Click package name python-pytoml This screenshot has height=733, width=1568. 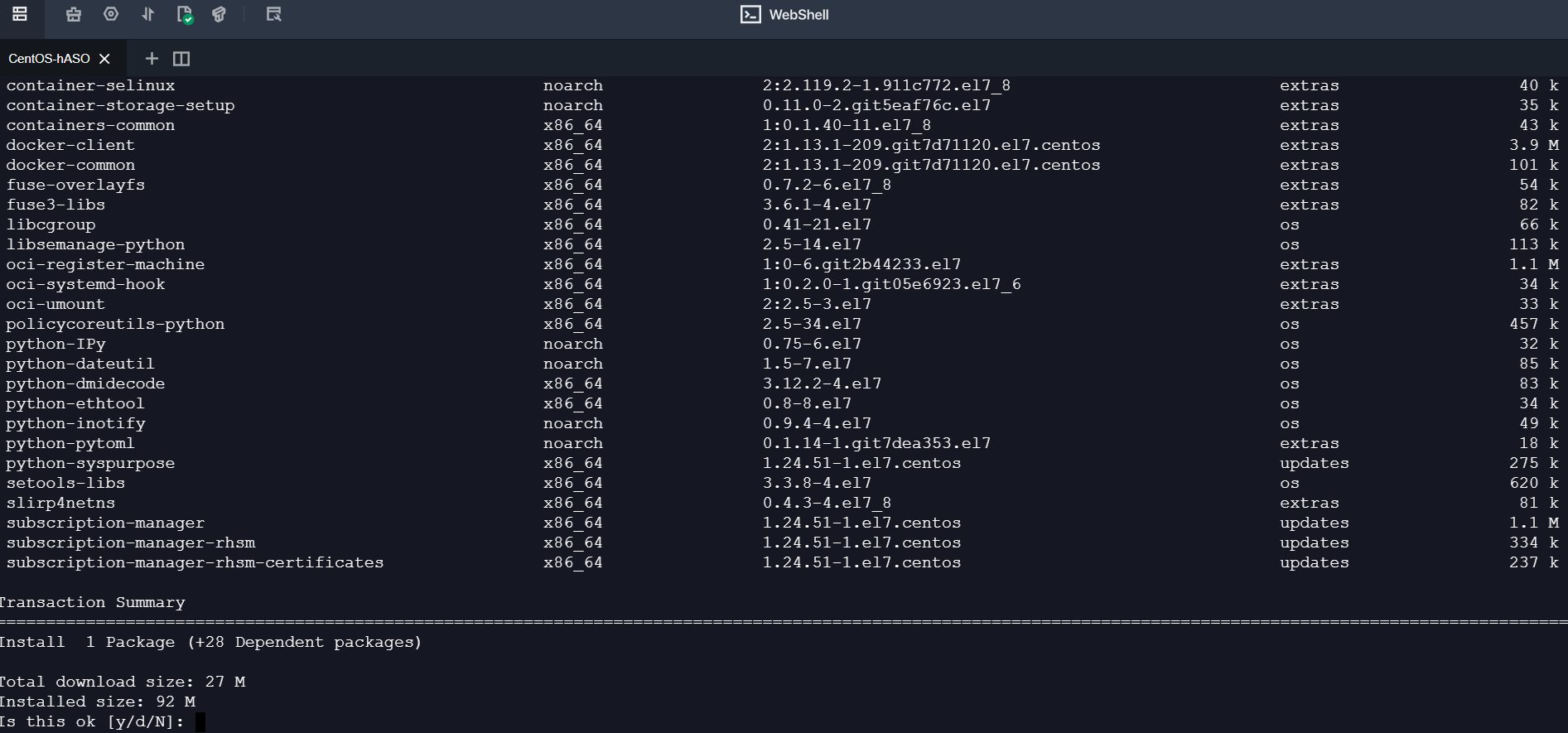click(70, 443)
